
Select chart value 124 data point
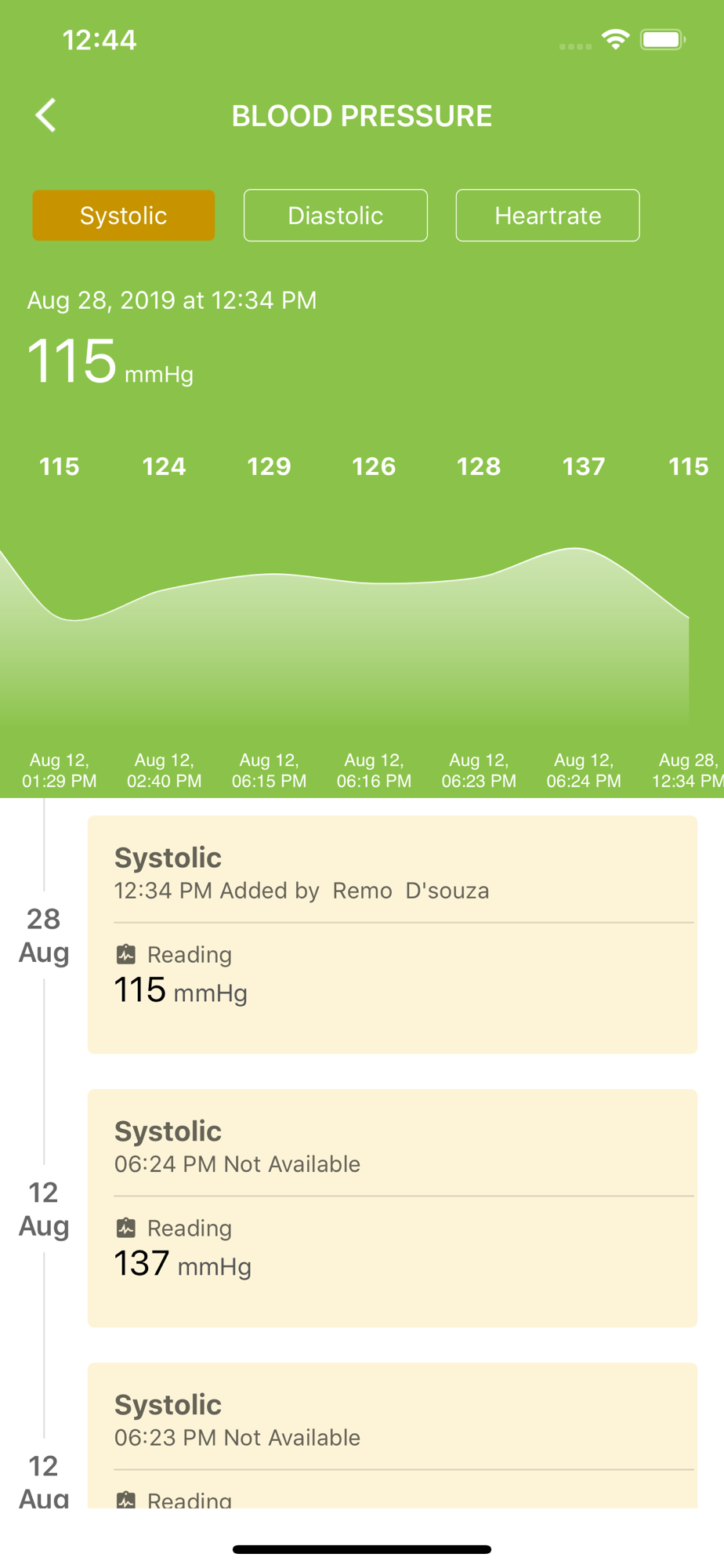[x=164, y=466]
